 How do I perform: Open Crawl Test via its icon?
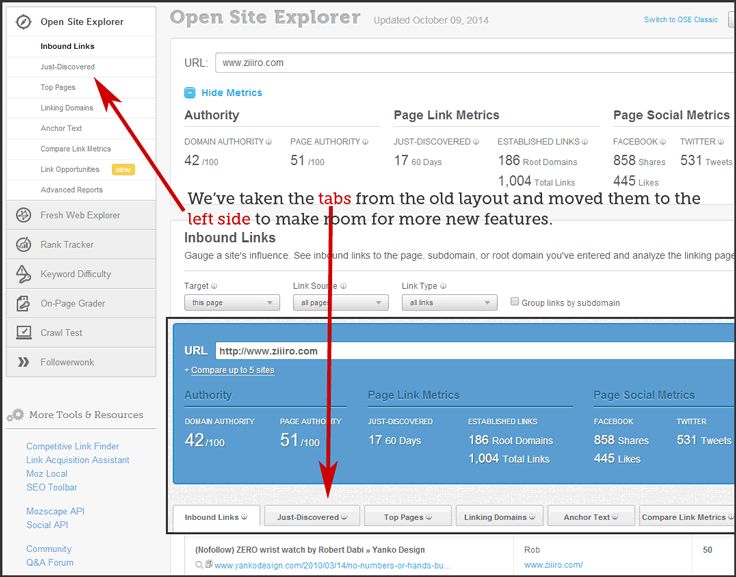[22, 332]
